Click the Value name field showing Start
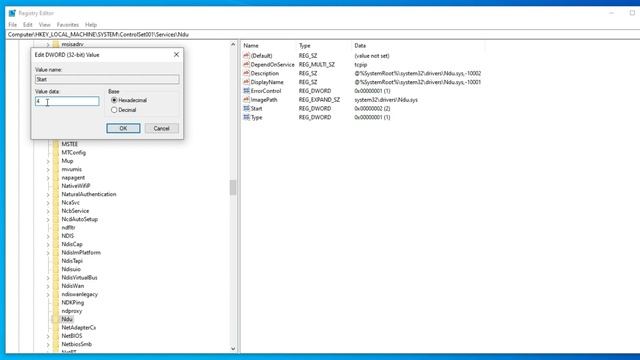 click(107, 79)
